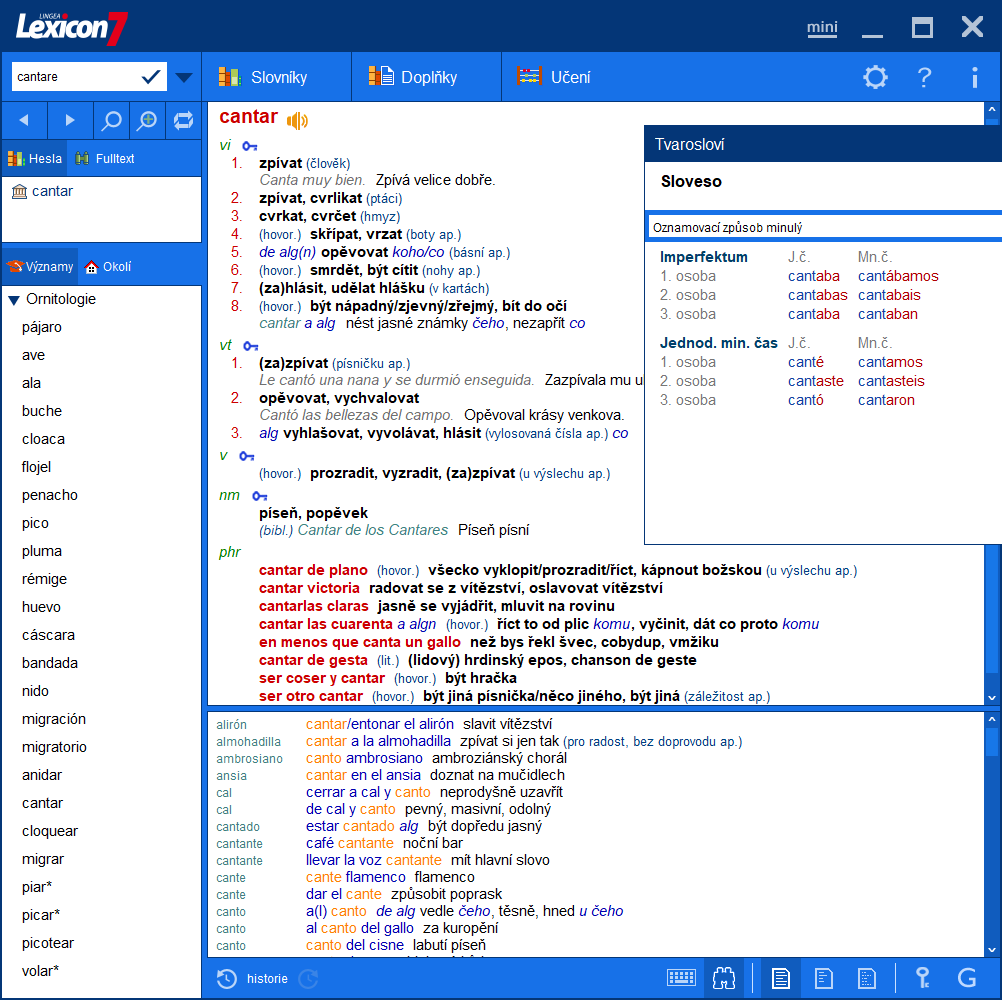Click the alirón entry in lower panel

click(x=231, y=725)
